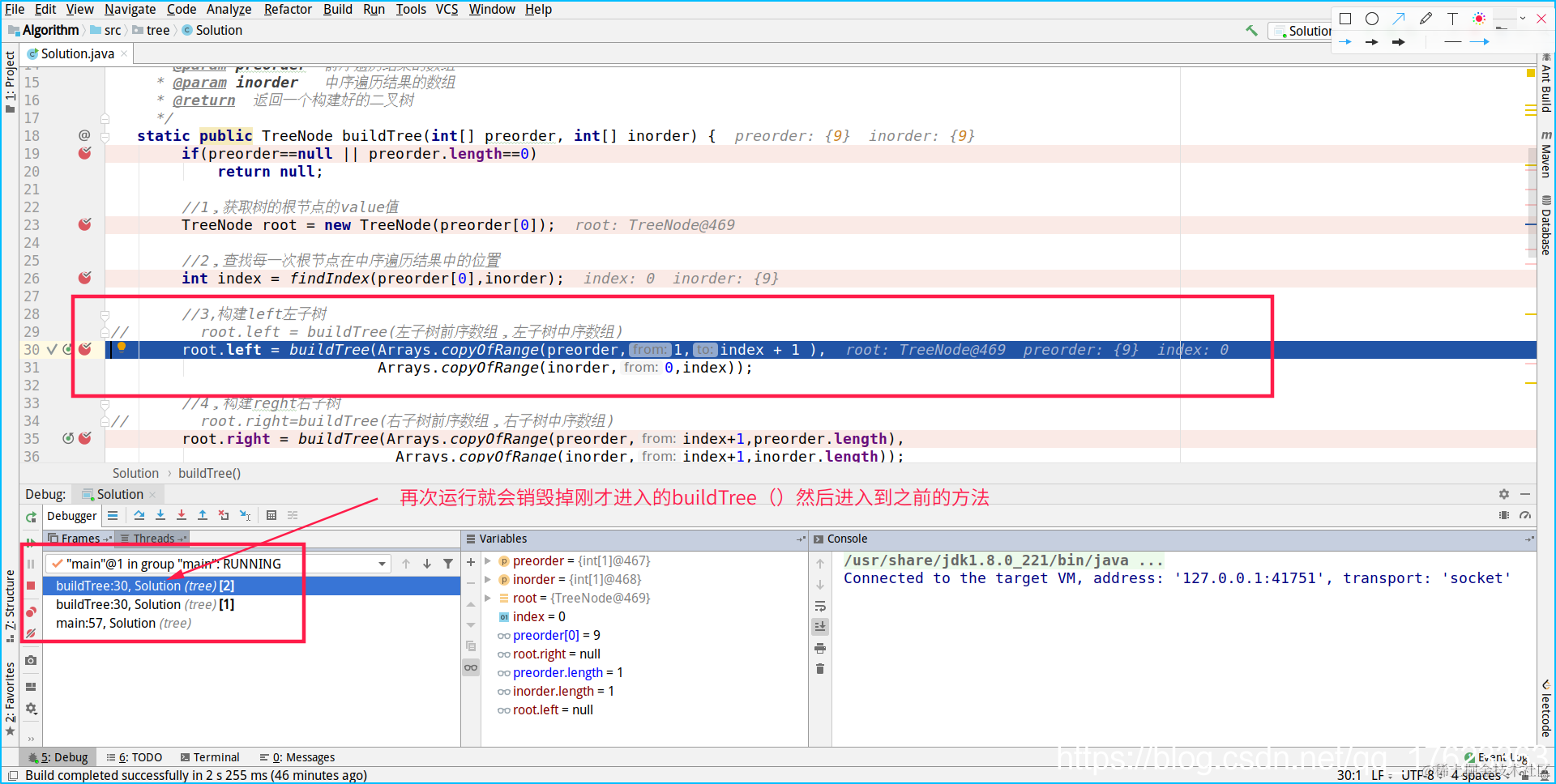Open the Refactor menu
This screenshot has width=1556, height=784.
[x=288, y=9]
